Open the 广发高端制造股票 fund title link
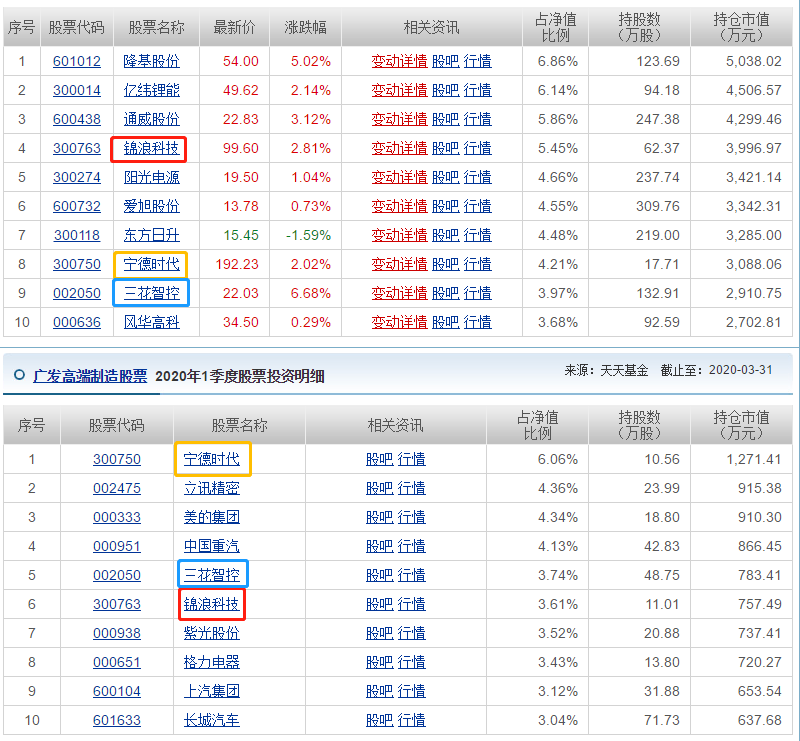 pyautogui.click(x=90, y=377)
